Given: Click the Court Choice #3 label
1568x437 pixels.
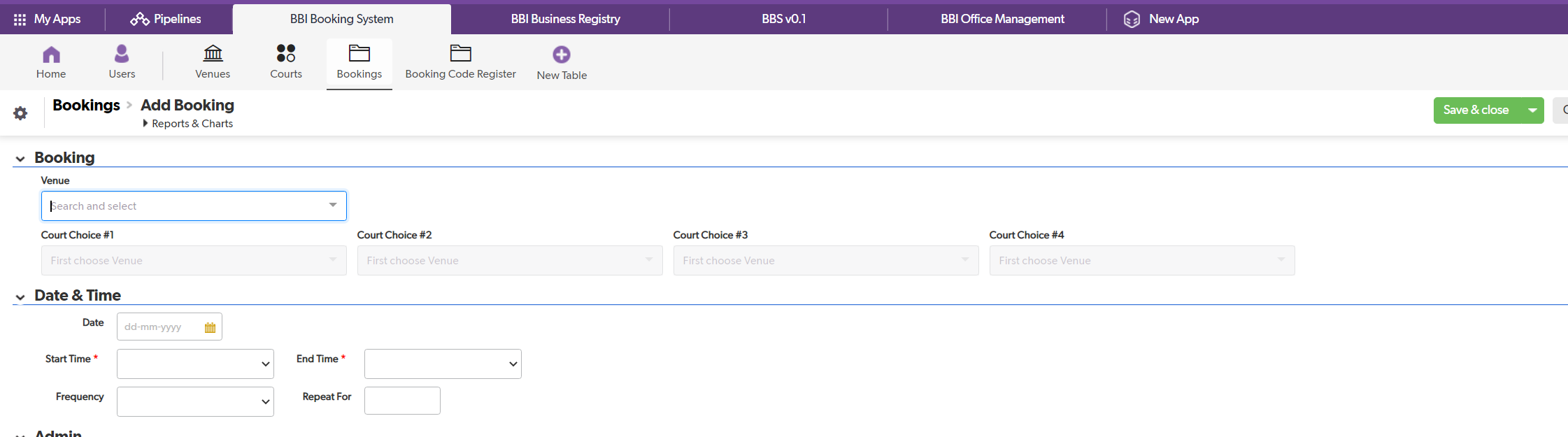Looking at the screenshot, I should (711, 235).
